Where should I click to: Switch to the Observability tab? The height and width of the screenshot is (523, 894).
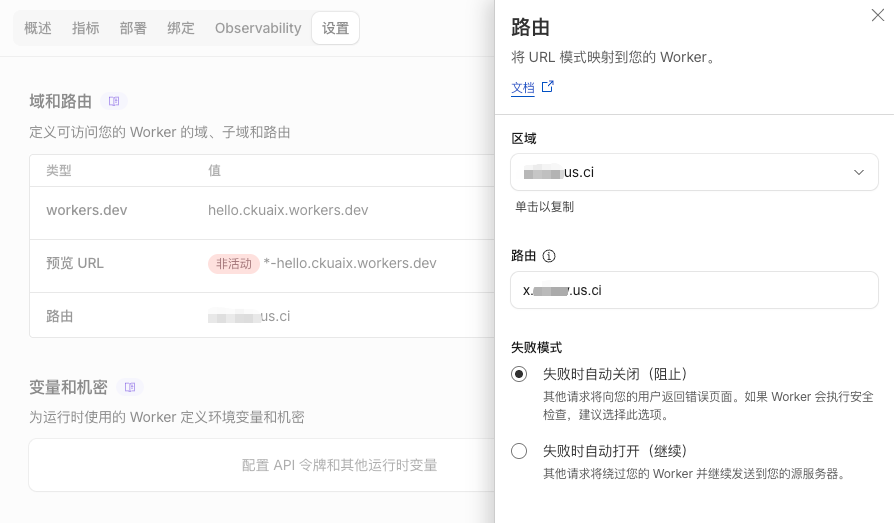tap(258, 28)
